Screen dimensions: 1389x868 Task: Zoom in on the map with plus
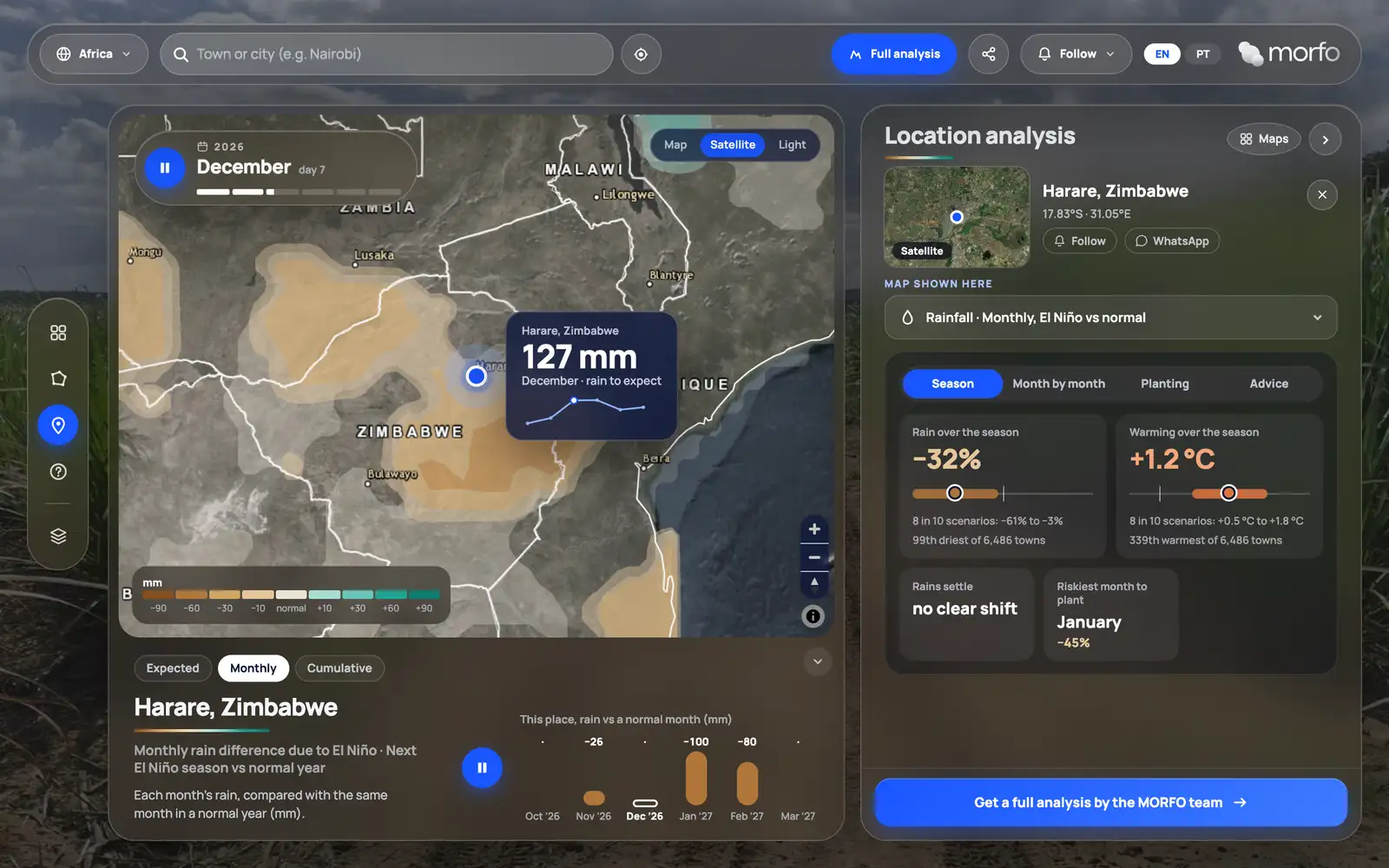[814, 529]
